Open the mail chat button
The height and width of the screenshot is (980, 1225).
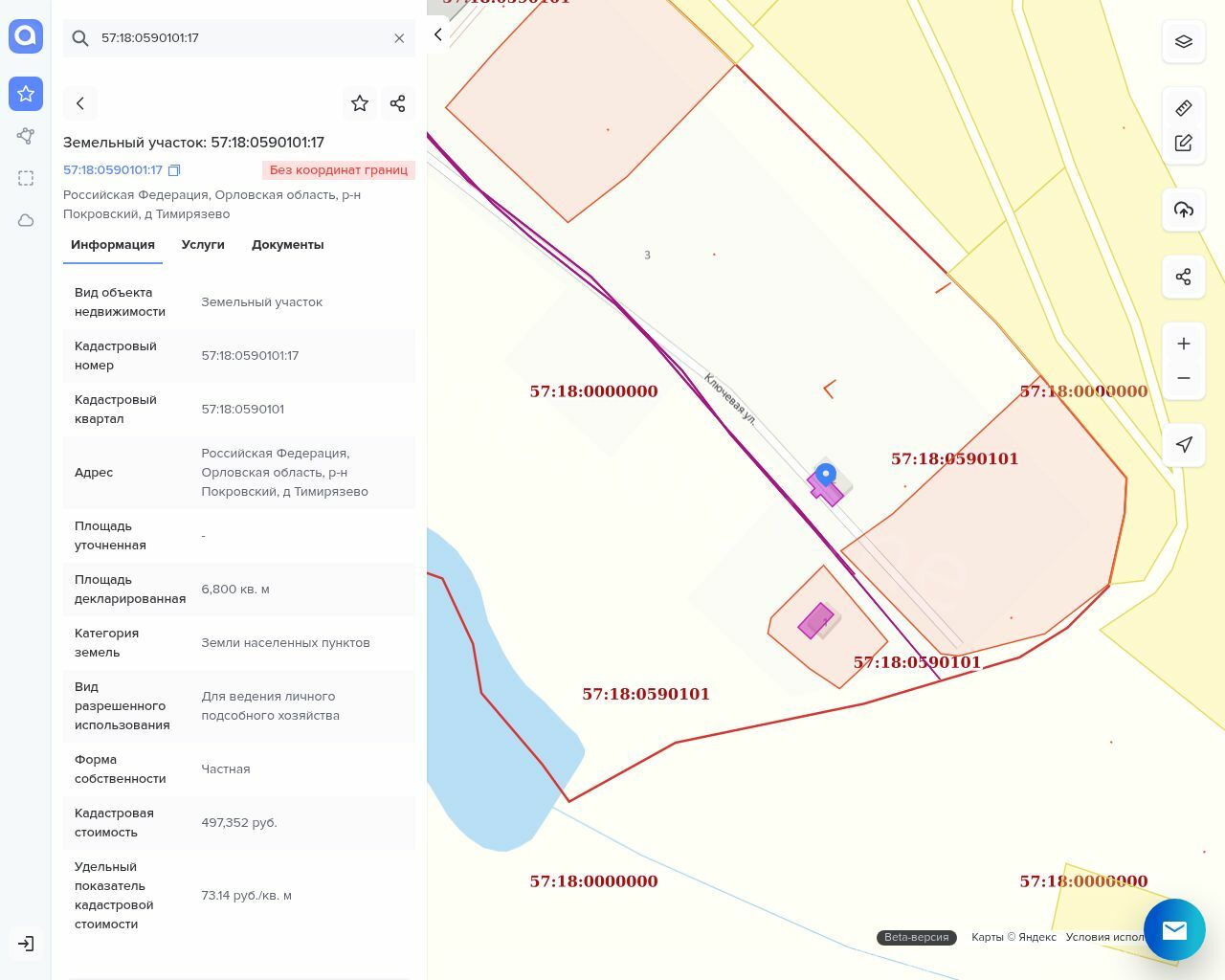(1173, 929)
